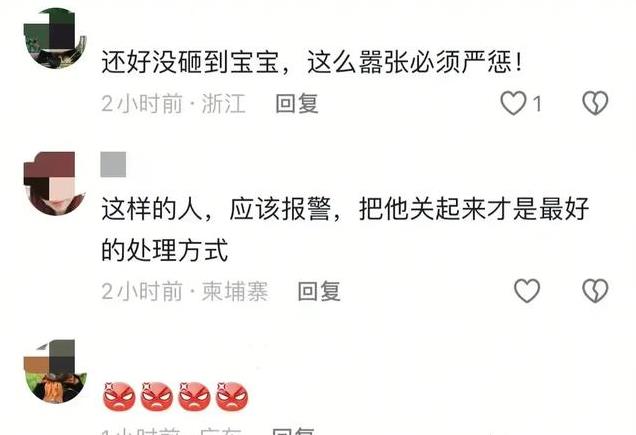Click the 浙江 location label

(223, 103)
